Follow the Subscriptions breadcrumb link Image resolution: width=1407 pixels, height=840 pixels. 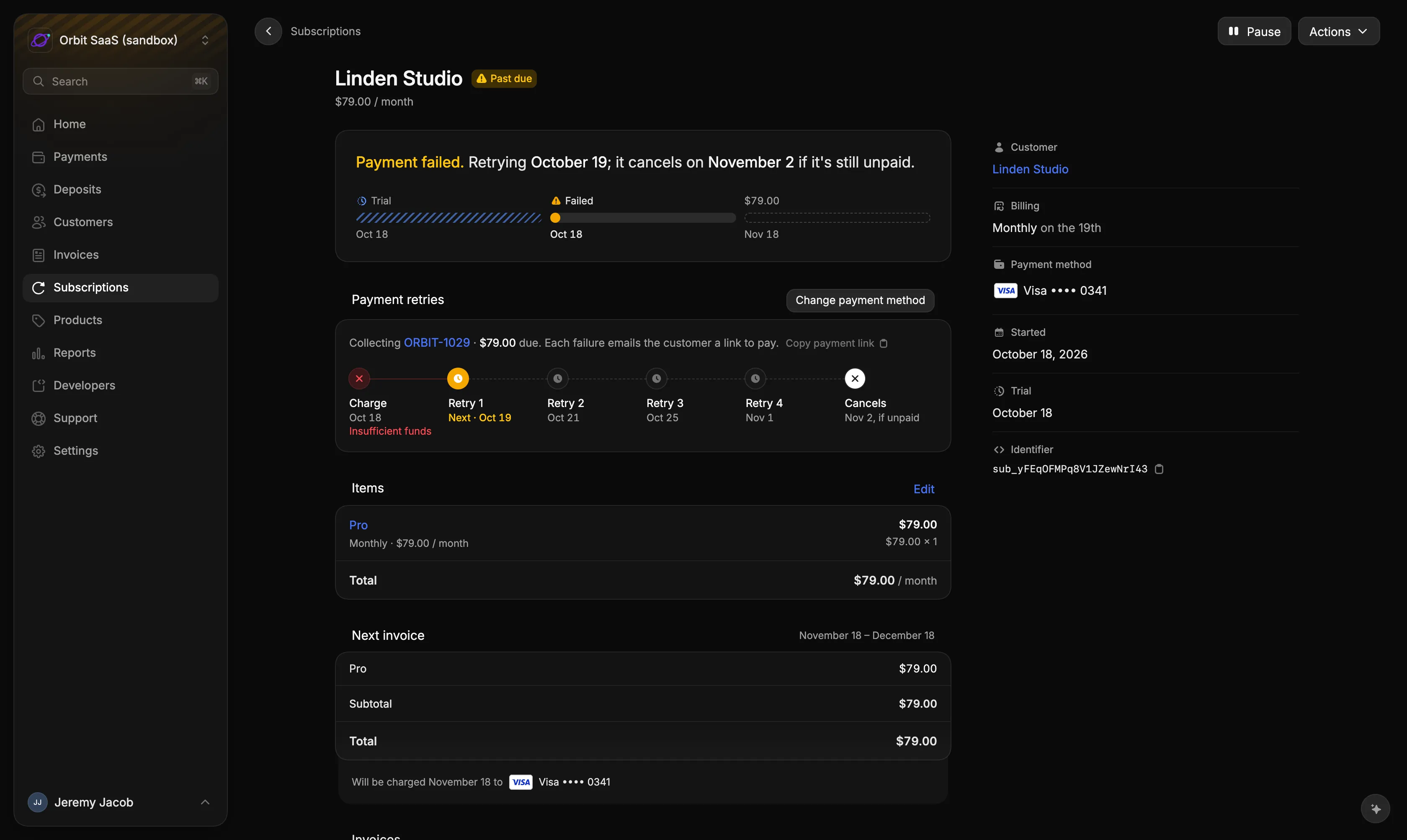[325, 31]
